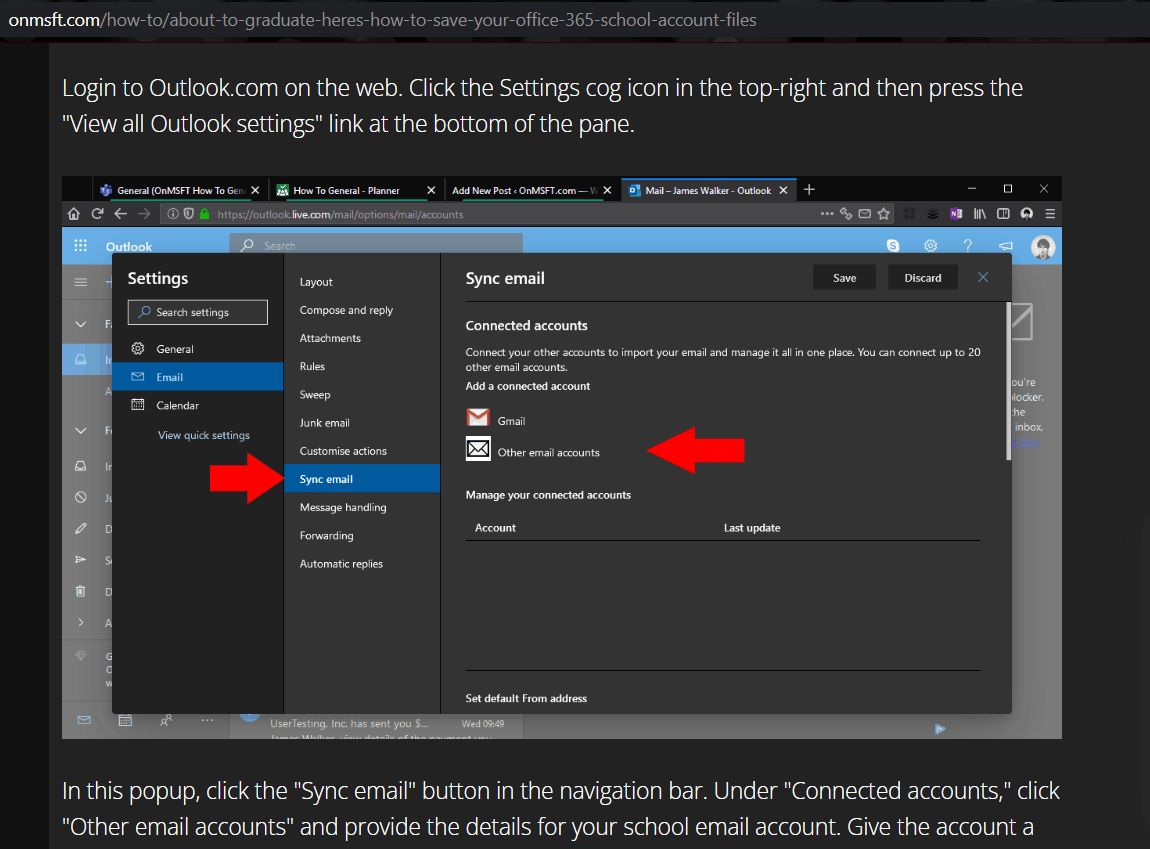Screen dimensions: 1150x849
Task: Click the browser reload icon
Action: 97,214
